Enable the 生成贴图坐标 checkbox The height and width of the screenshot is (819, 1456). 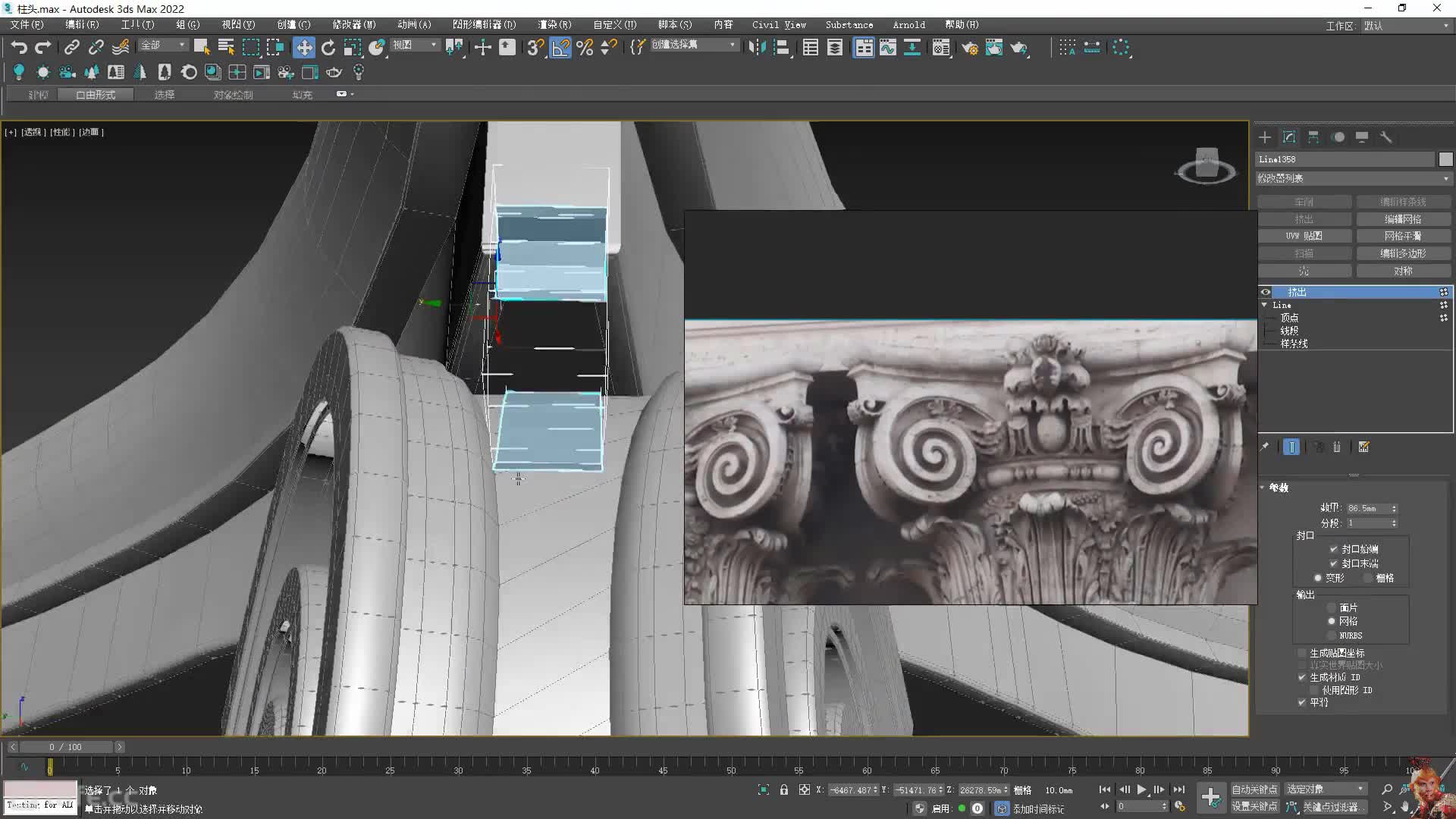(1302, 653)
